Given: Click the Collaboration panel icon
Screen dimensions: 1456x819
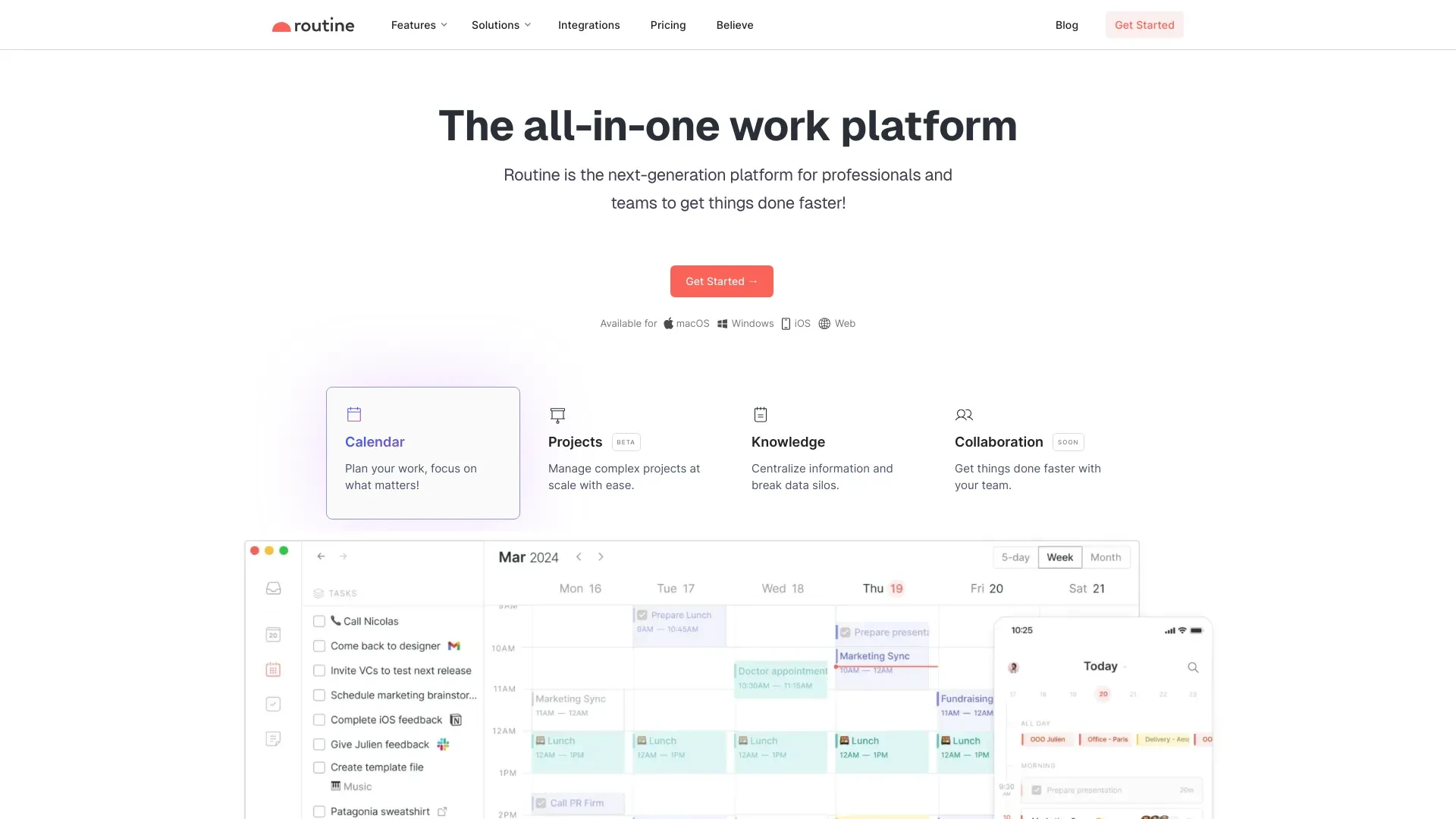Looking at the screenshot, I should coord(962,414).
